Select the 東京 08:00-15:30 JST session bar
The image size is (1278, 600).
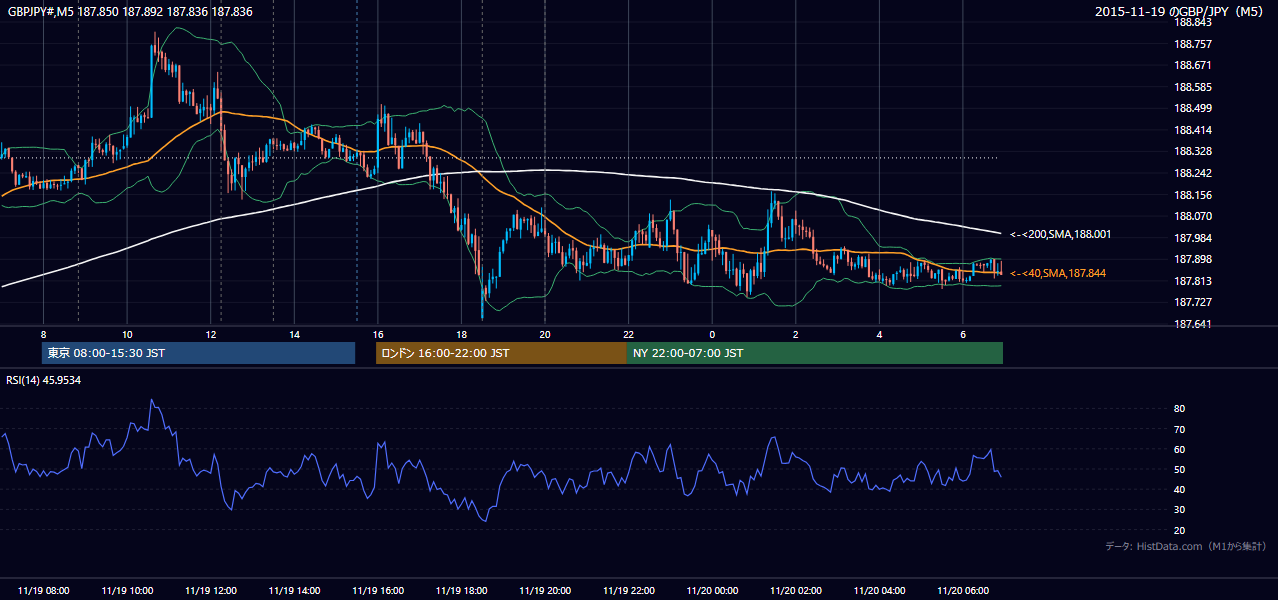click(x=198, y=353)
